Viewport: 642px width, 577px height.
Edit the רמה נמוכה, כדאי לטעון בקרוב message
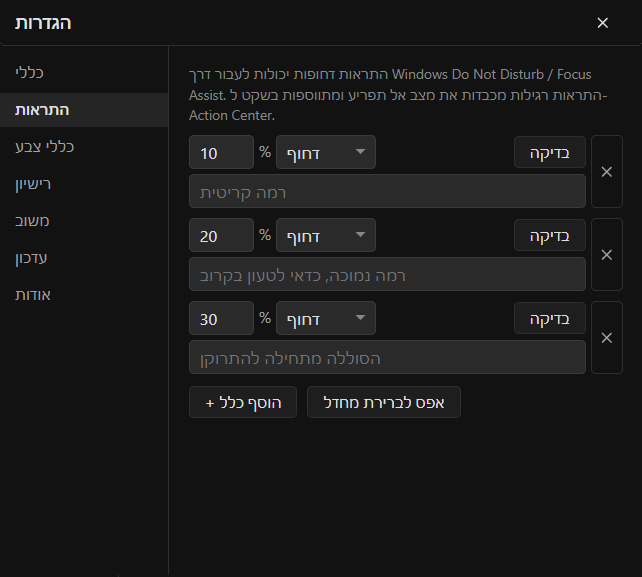pos(387,274)
